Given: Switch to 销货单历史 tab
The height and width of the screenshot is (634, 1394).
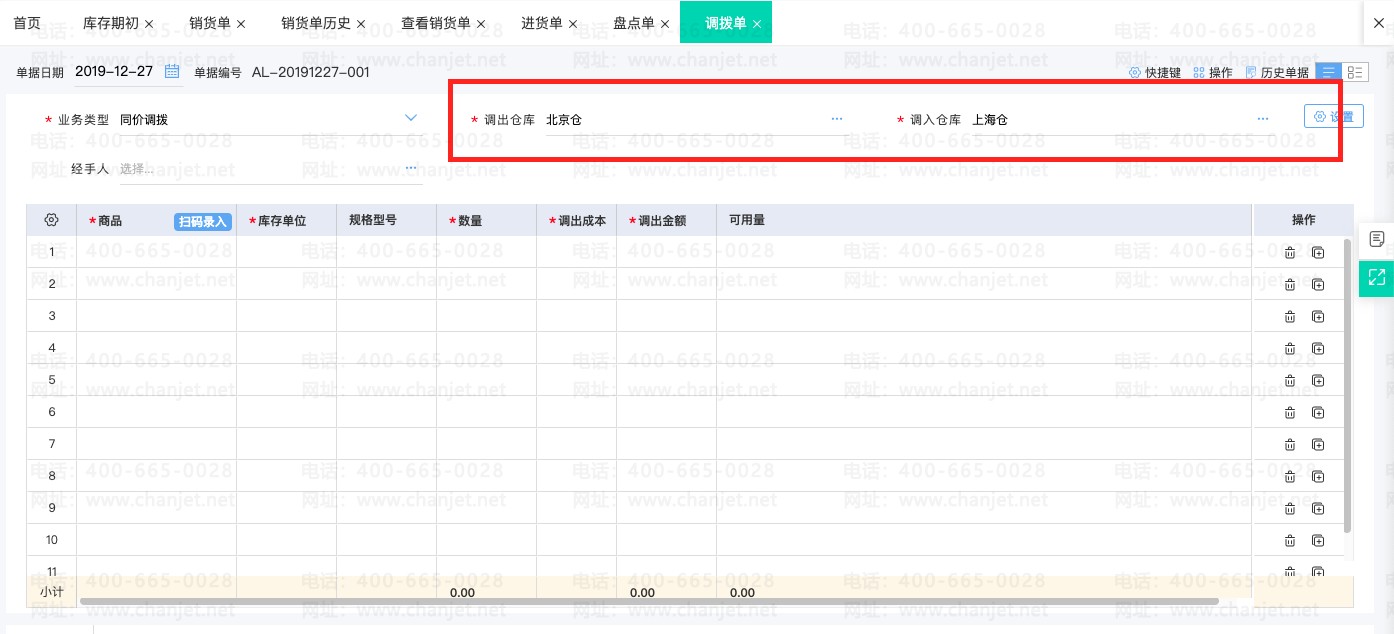Looking at the screenshot, I should pos(316,22).
